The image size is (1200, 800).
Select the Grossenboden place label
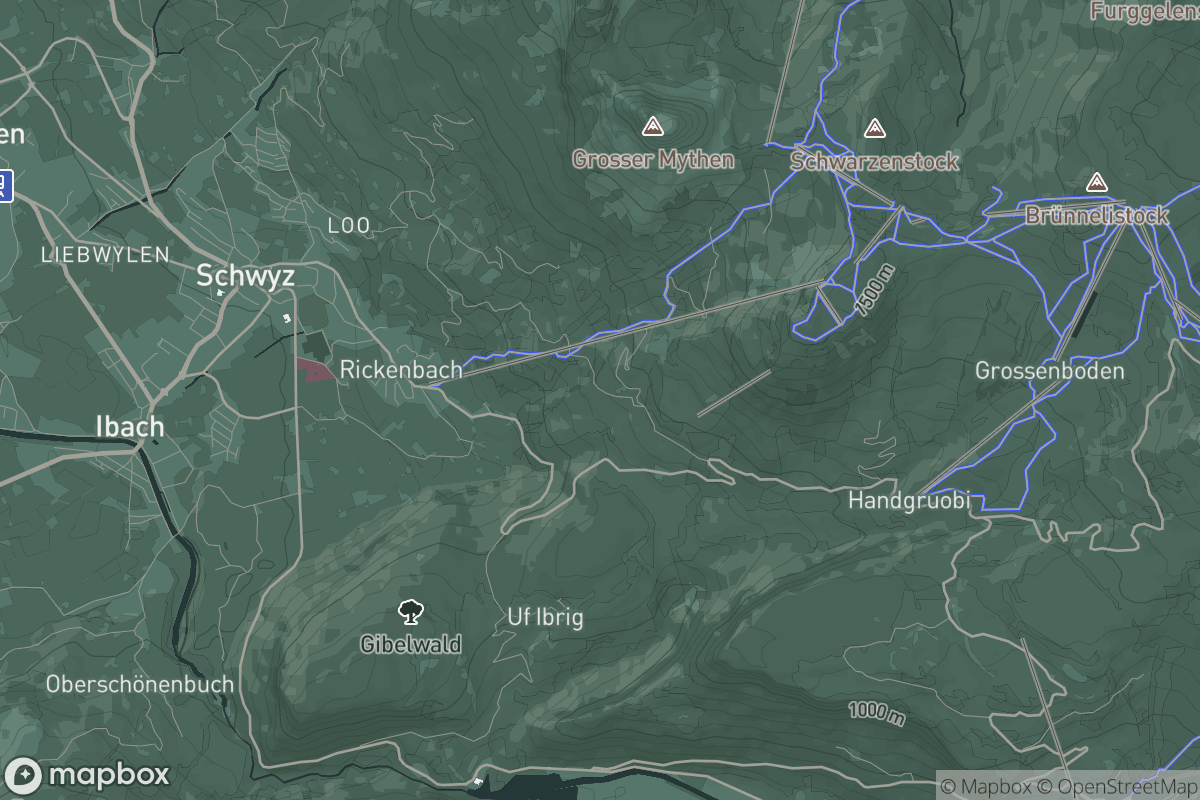pos(1050,371)
